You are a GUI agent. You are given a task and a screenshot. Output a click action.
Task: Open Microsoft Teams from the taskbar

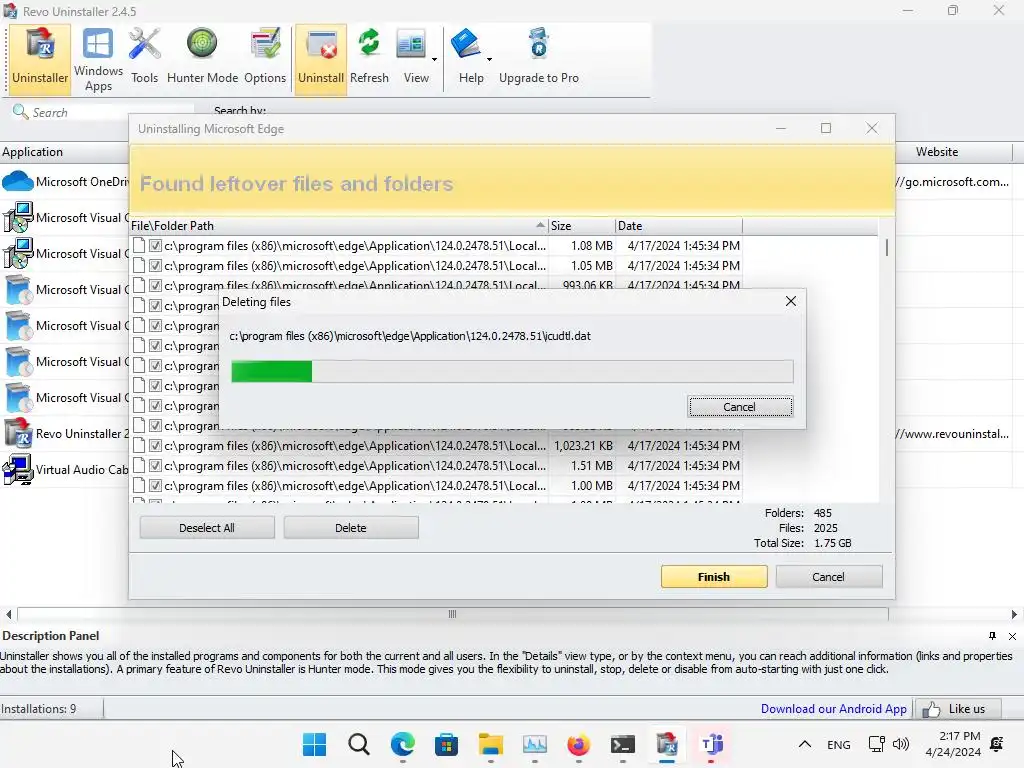pyautogui.click(x=711, y=744)
